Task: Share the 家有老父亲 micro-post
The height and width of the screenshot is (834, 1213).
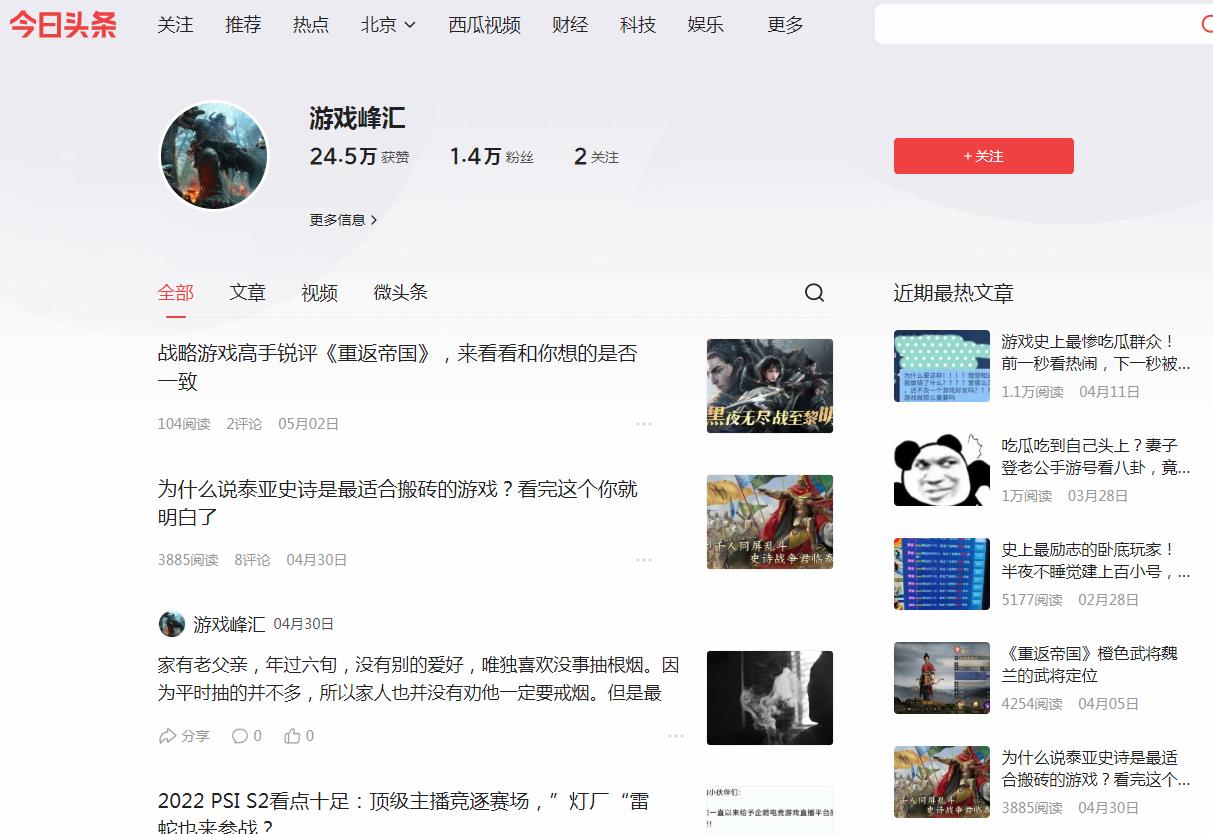Action: [184, 736]
